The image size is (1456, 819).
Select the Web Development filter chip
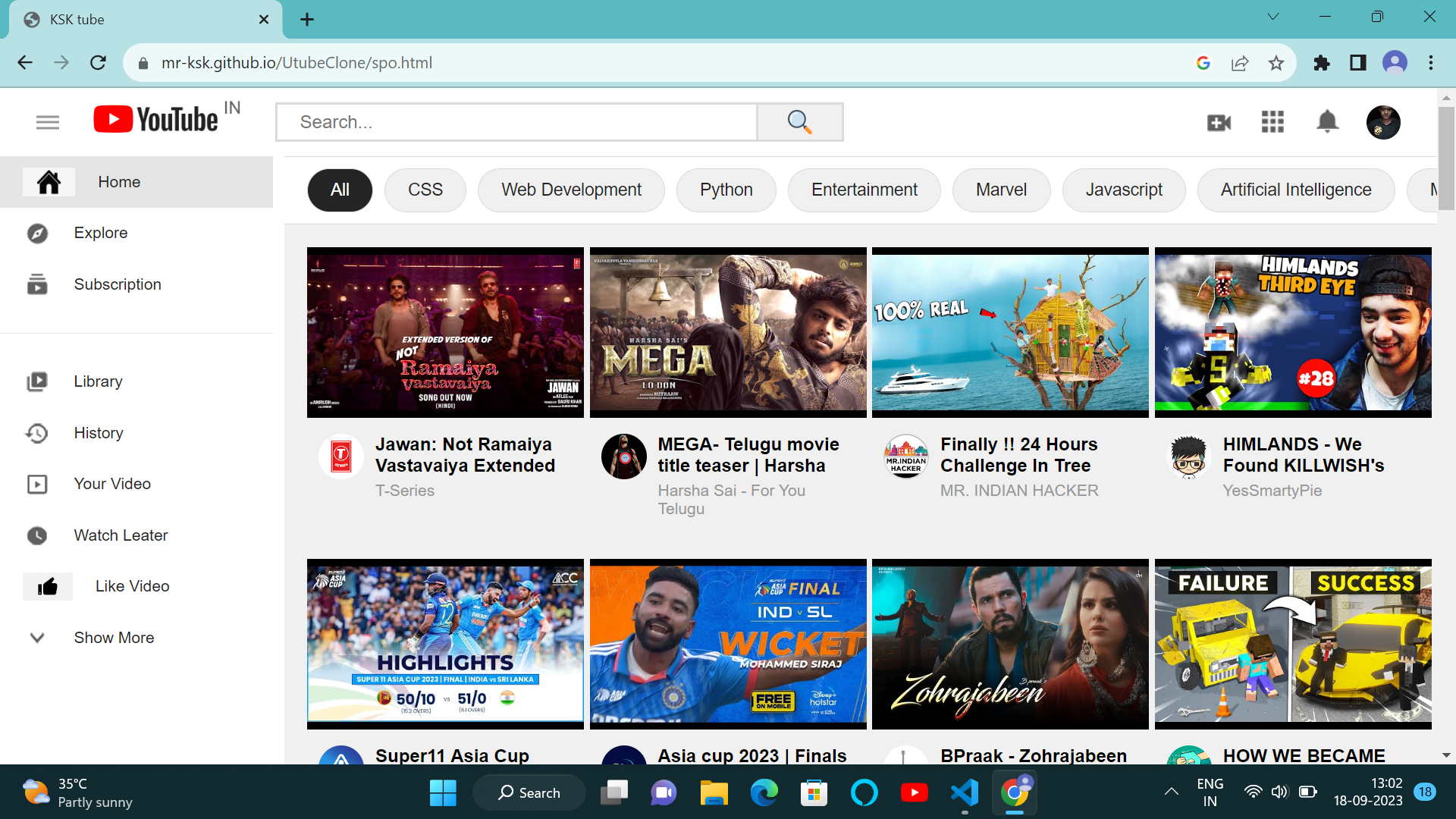coord(570,190)
